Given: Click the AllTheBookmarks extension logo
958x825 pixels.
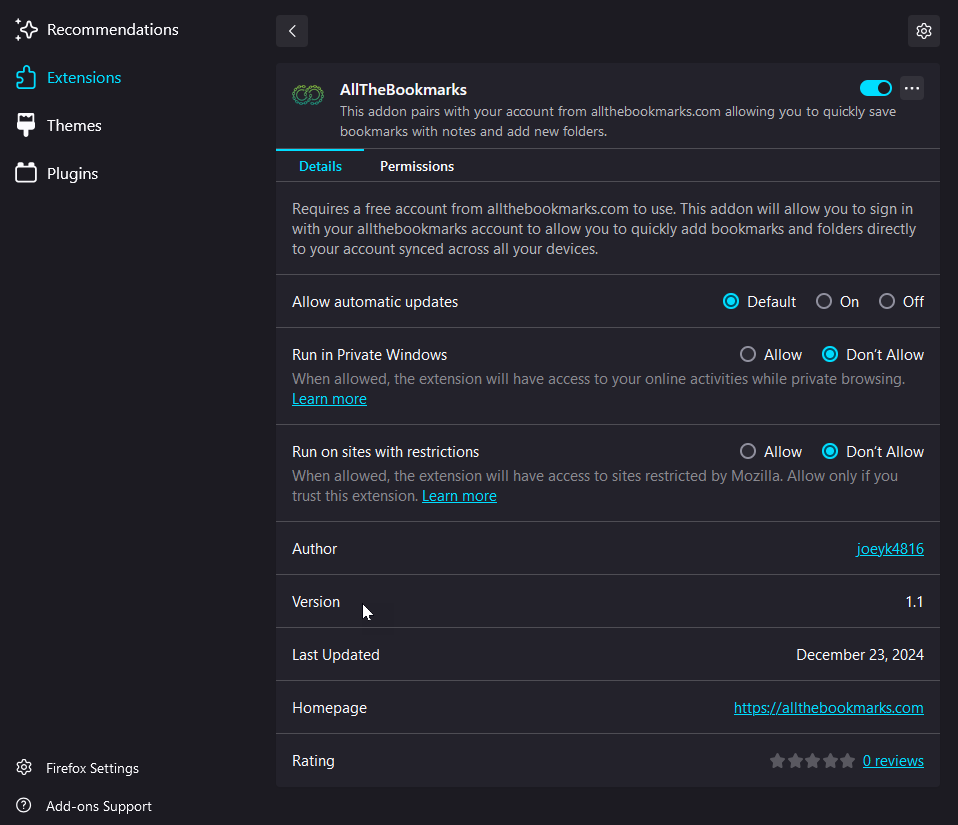Looking at the screenshot, I should pos(308,95).
